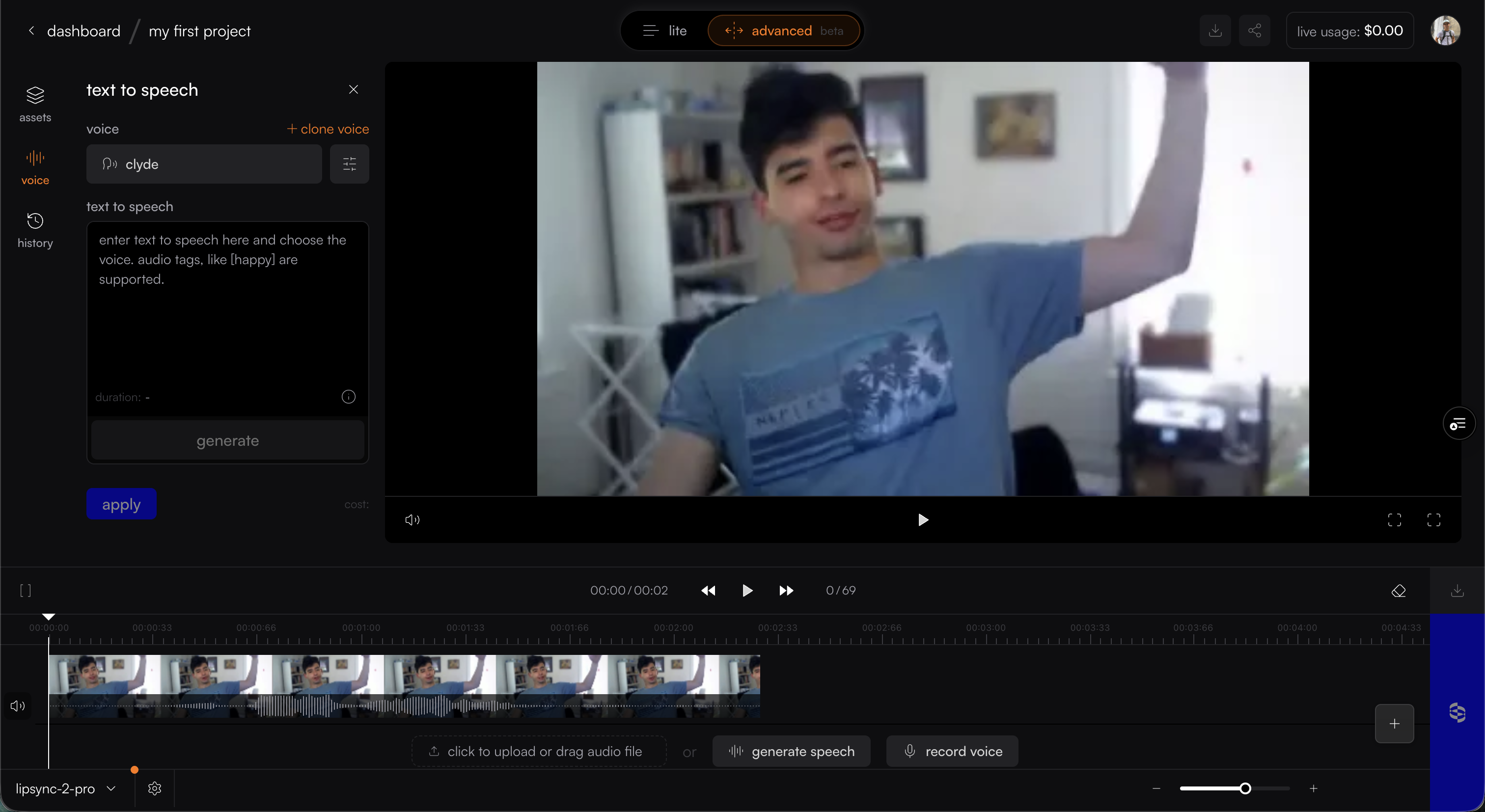Go to dashboard breadcrumb
Screen dimensions: 1485x812
pos(83,31)
